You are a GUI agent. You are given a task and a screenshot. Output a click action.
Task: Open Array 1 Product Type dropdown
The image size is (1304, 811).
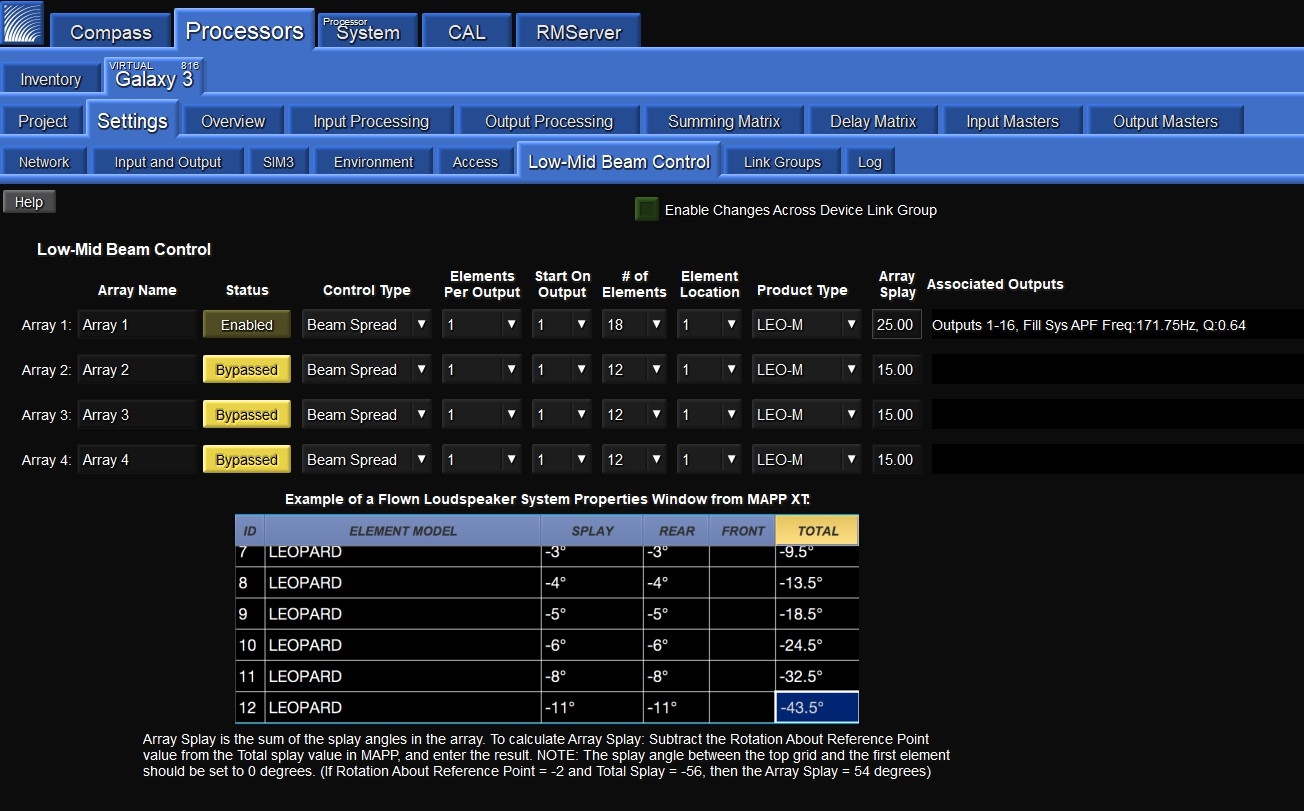[x=808, y=325]
